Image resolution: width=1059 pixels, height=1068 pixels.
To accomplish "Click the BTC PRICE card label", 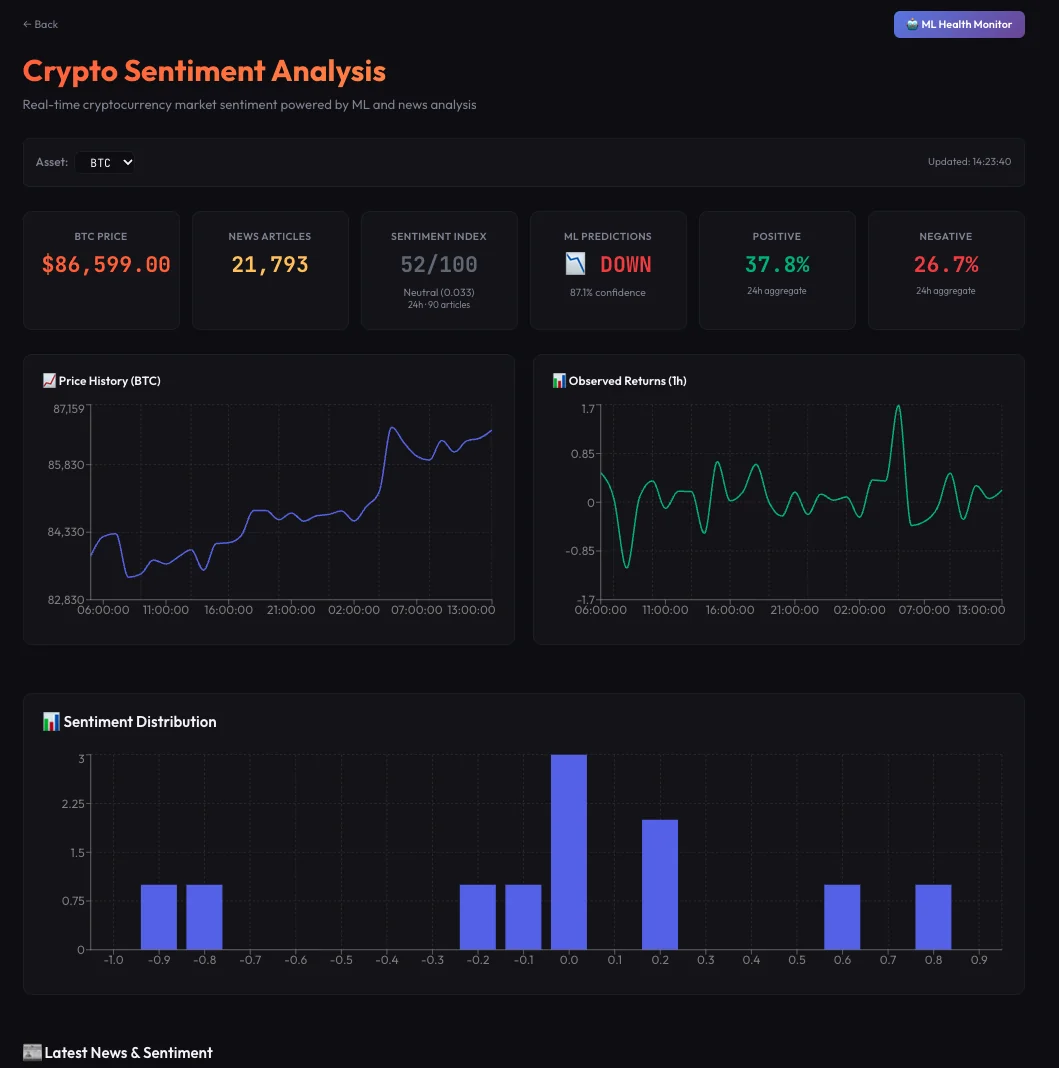I will (x=101, y=236).
